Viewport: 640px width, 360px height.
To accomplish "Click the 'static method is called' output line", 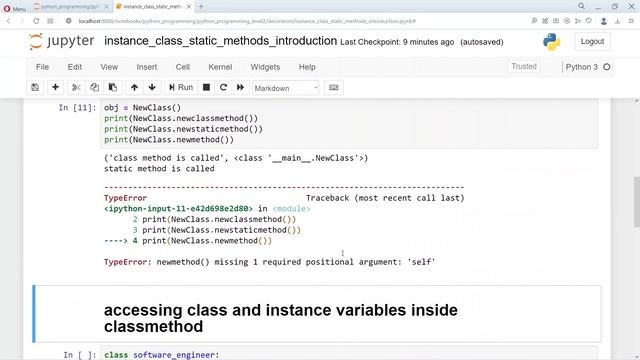I will (159, 169).
